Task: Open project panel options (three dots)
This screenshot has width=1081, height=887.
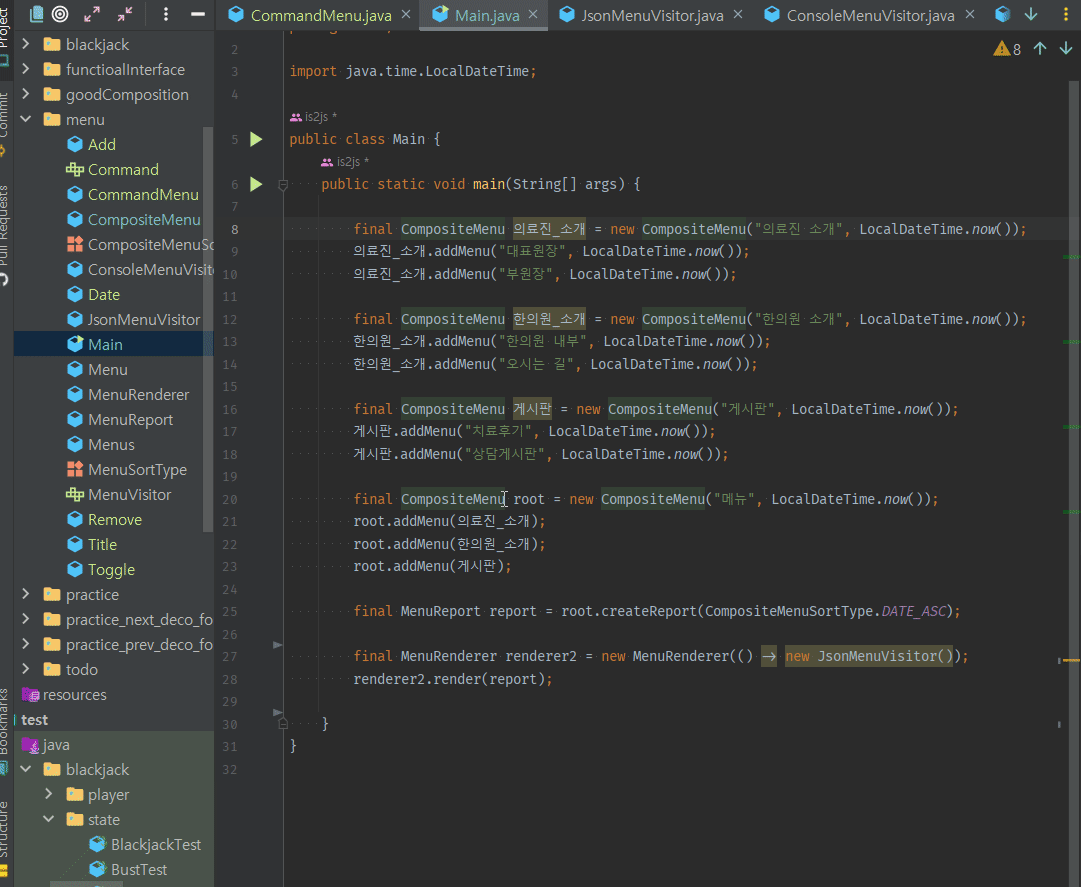Action: tap(166, 14)
